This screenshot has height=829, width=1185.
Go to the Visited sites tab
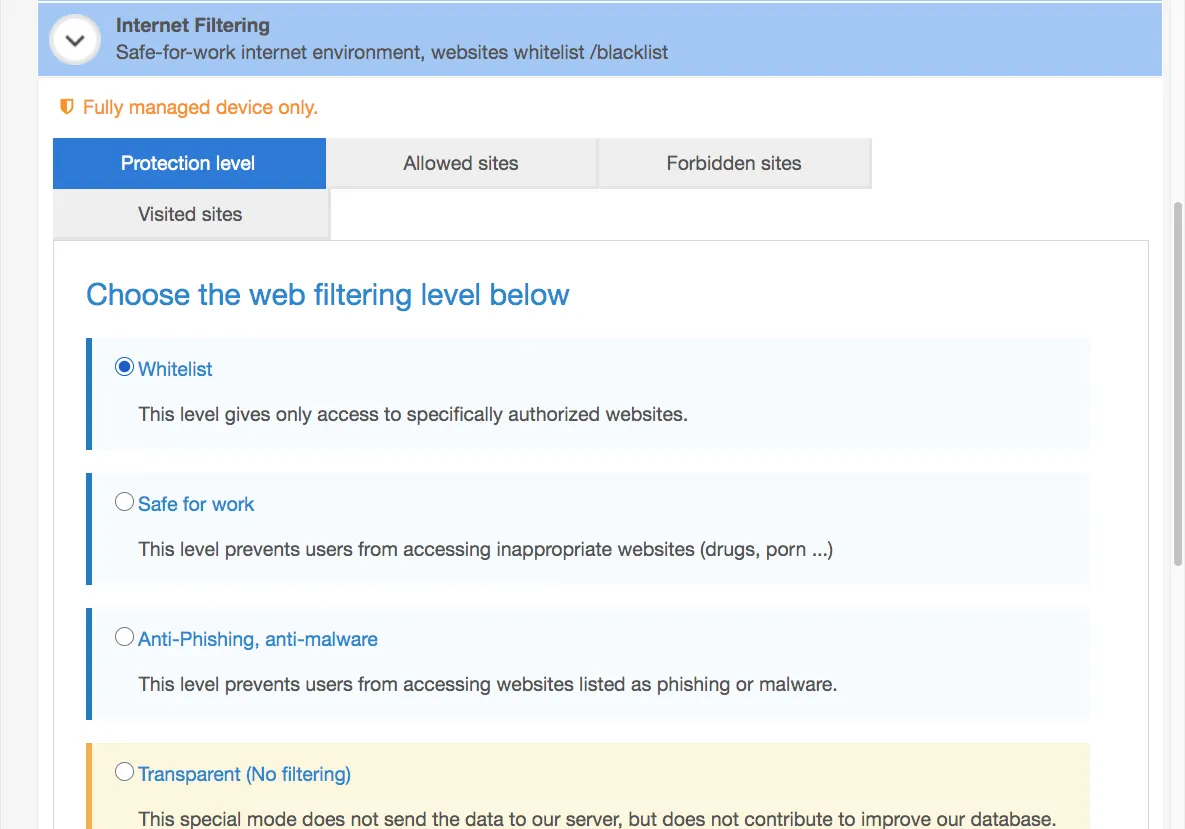[x=190, y=215]
